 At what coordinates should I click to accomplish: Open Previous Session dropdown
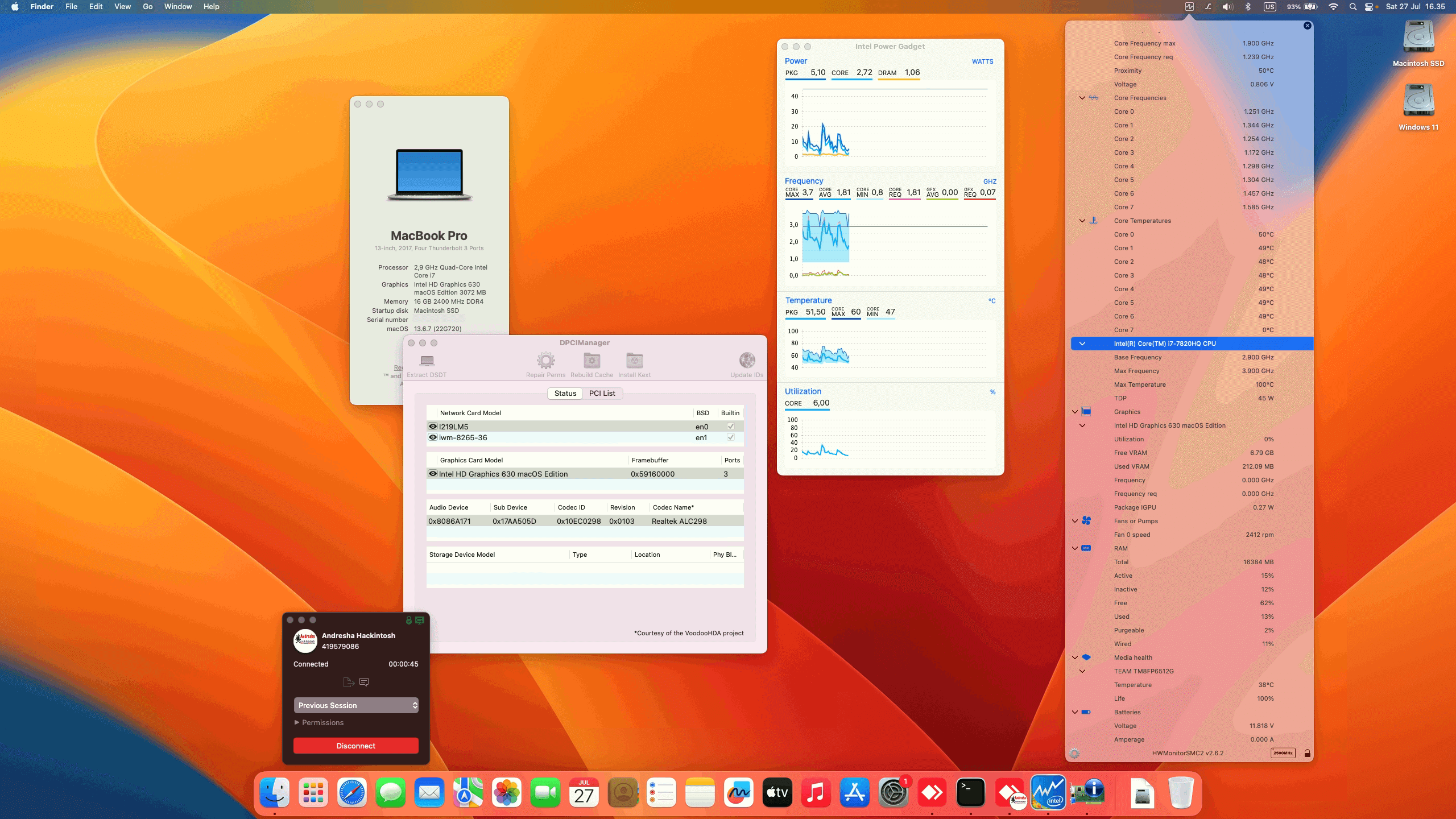pos(356,705)
